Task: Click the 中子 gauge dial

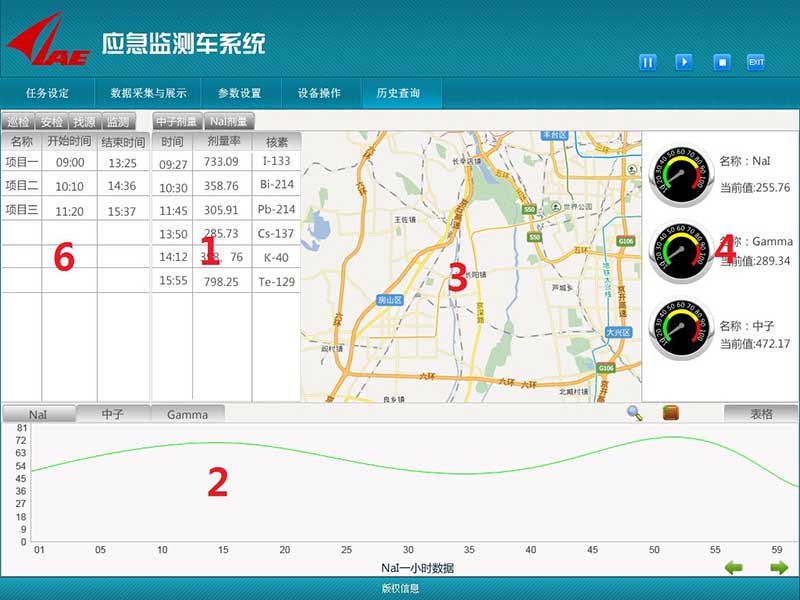Action: click(x=681, y=329)
